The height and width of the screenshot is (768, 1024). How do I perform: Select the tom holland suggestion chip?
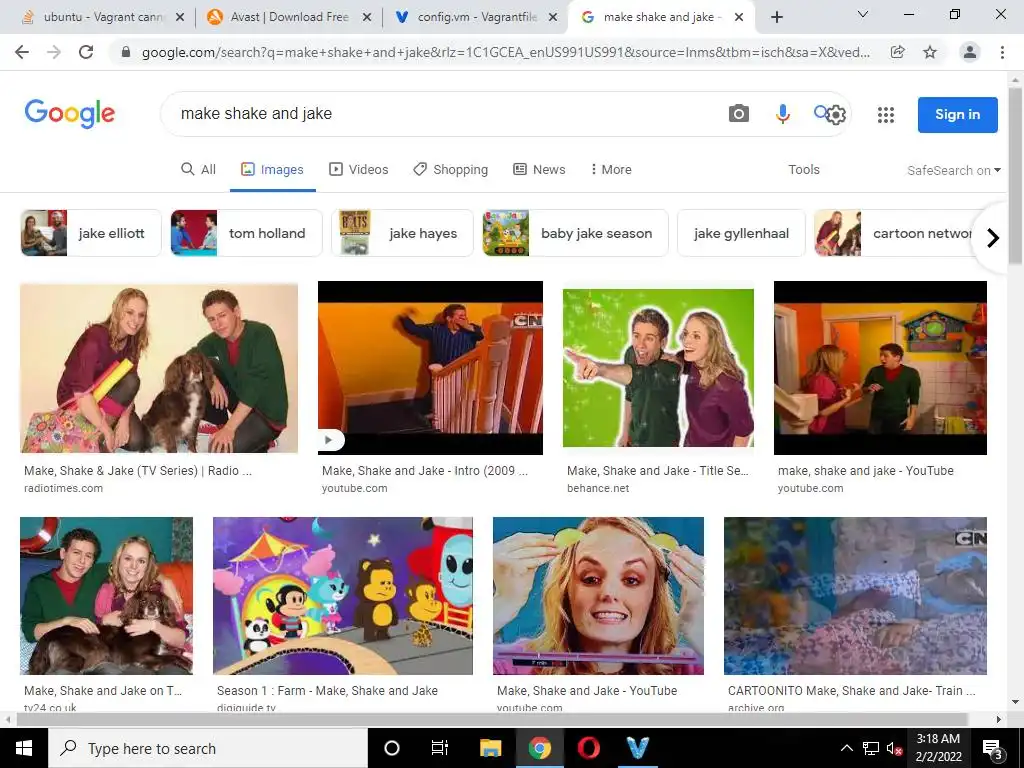(246, 233)
